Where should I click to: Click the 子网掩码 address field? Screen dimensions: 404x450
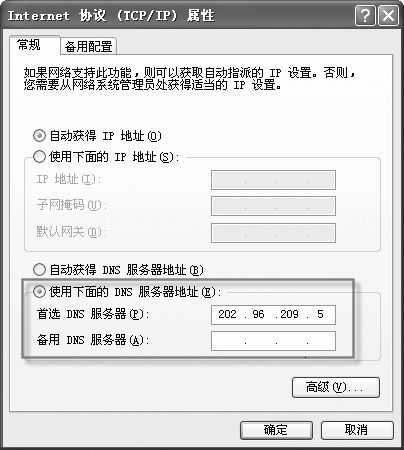(273, 206)
